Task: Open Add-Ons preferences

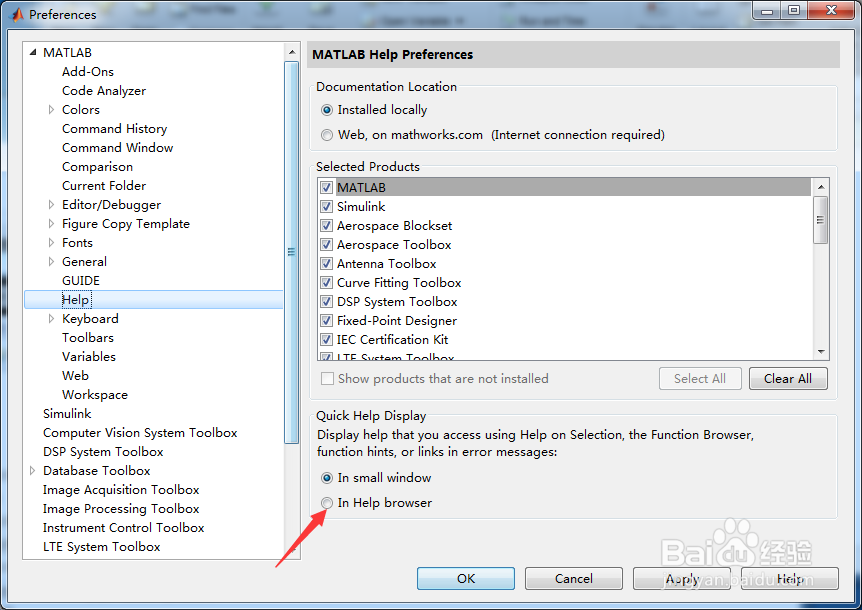Action: click(x=88, y=71)
